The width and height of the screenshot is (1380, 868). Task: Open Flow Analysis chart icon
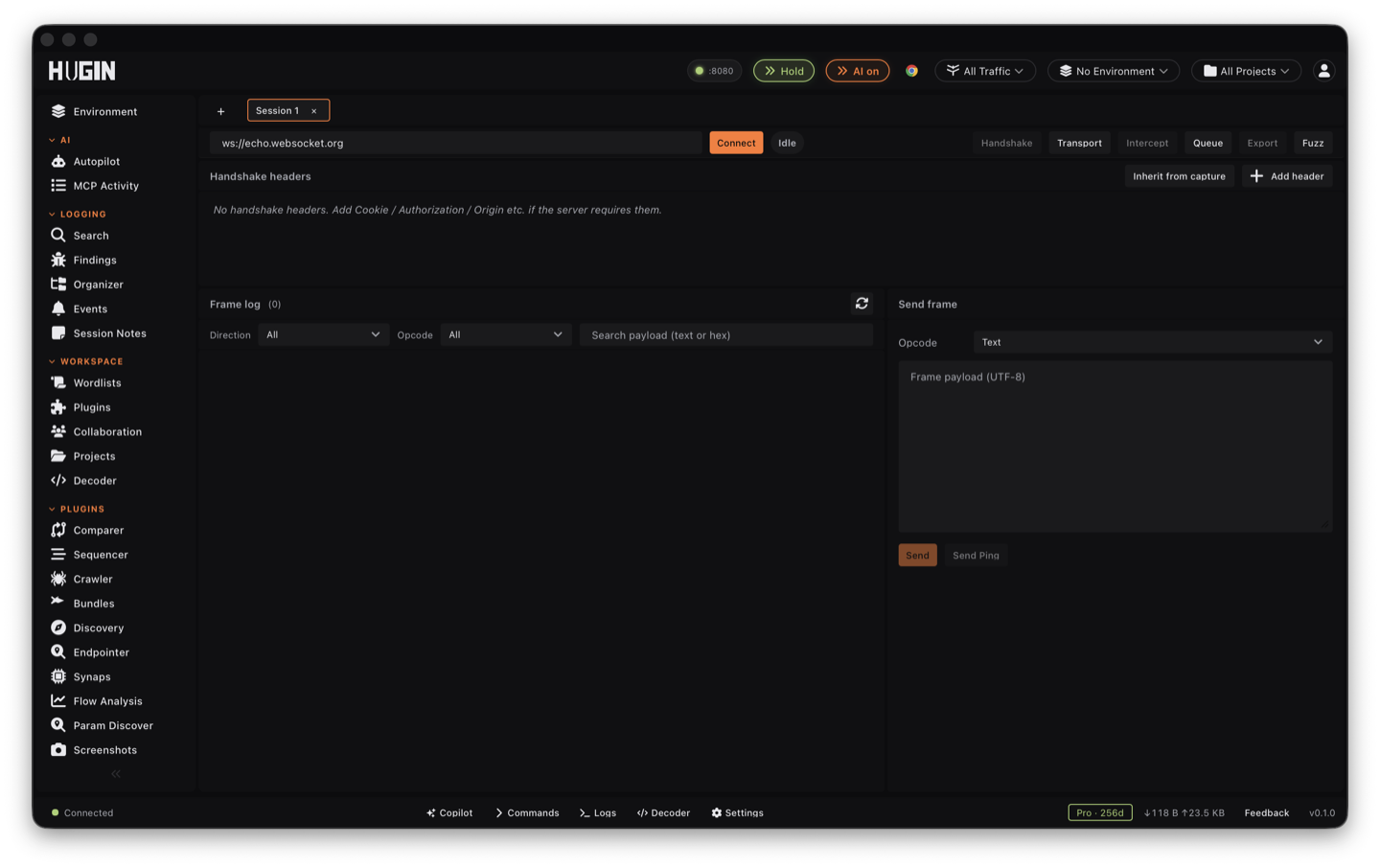click(x=58, y=701)
